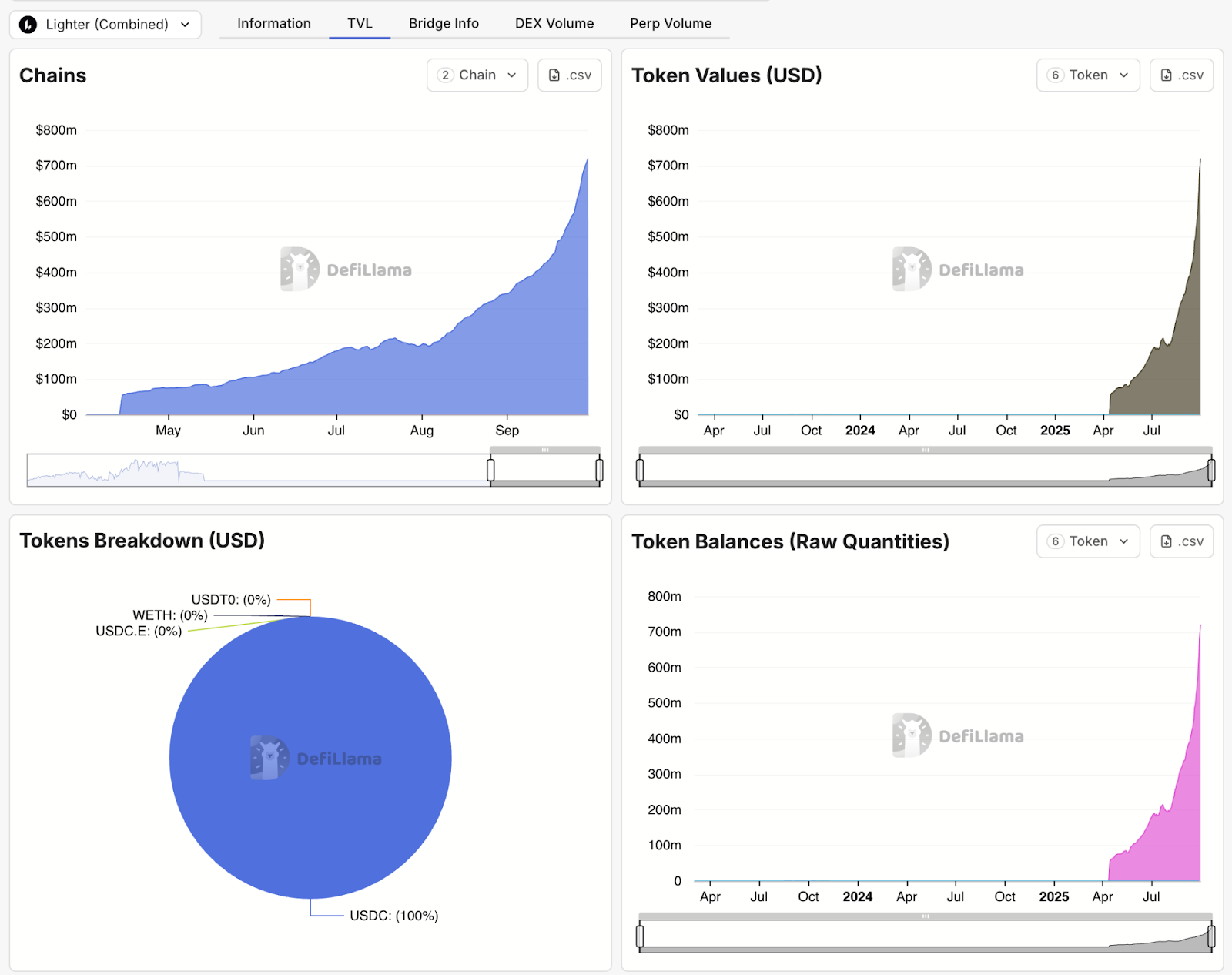Click the left range handle under Token Balances chart
Image resolution: width=1232 pixels, height=975 pixels.
click(x=640, y=936)
